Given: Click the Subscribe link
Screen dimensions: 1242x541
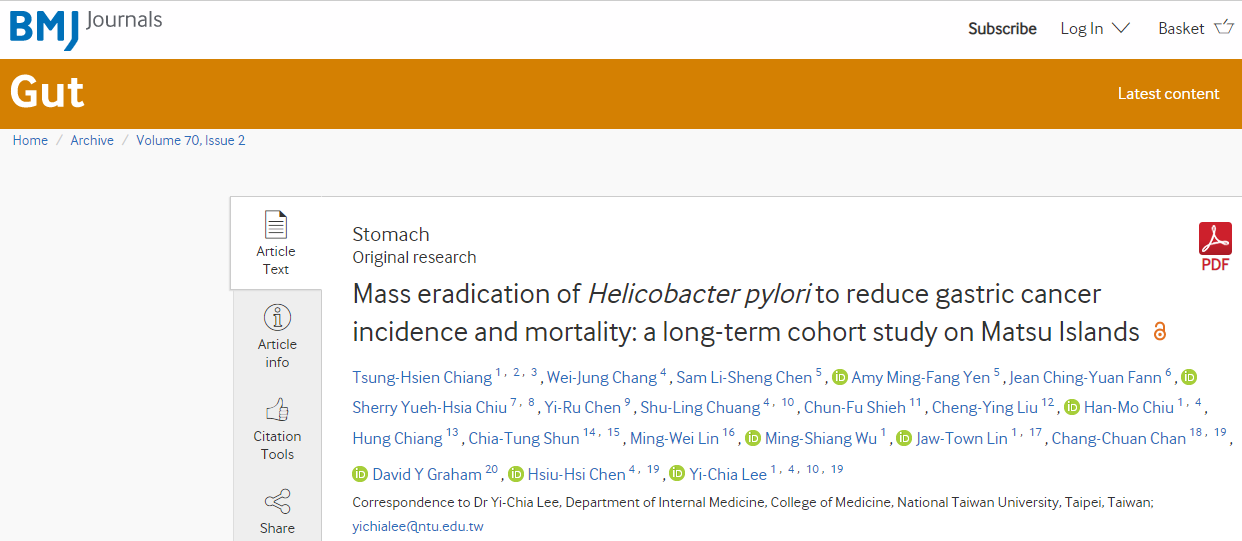Looking at the screenshot, I should pyautogui.click(x=1002, y=28).
